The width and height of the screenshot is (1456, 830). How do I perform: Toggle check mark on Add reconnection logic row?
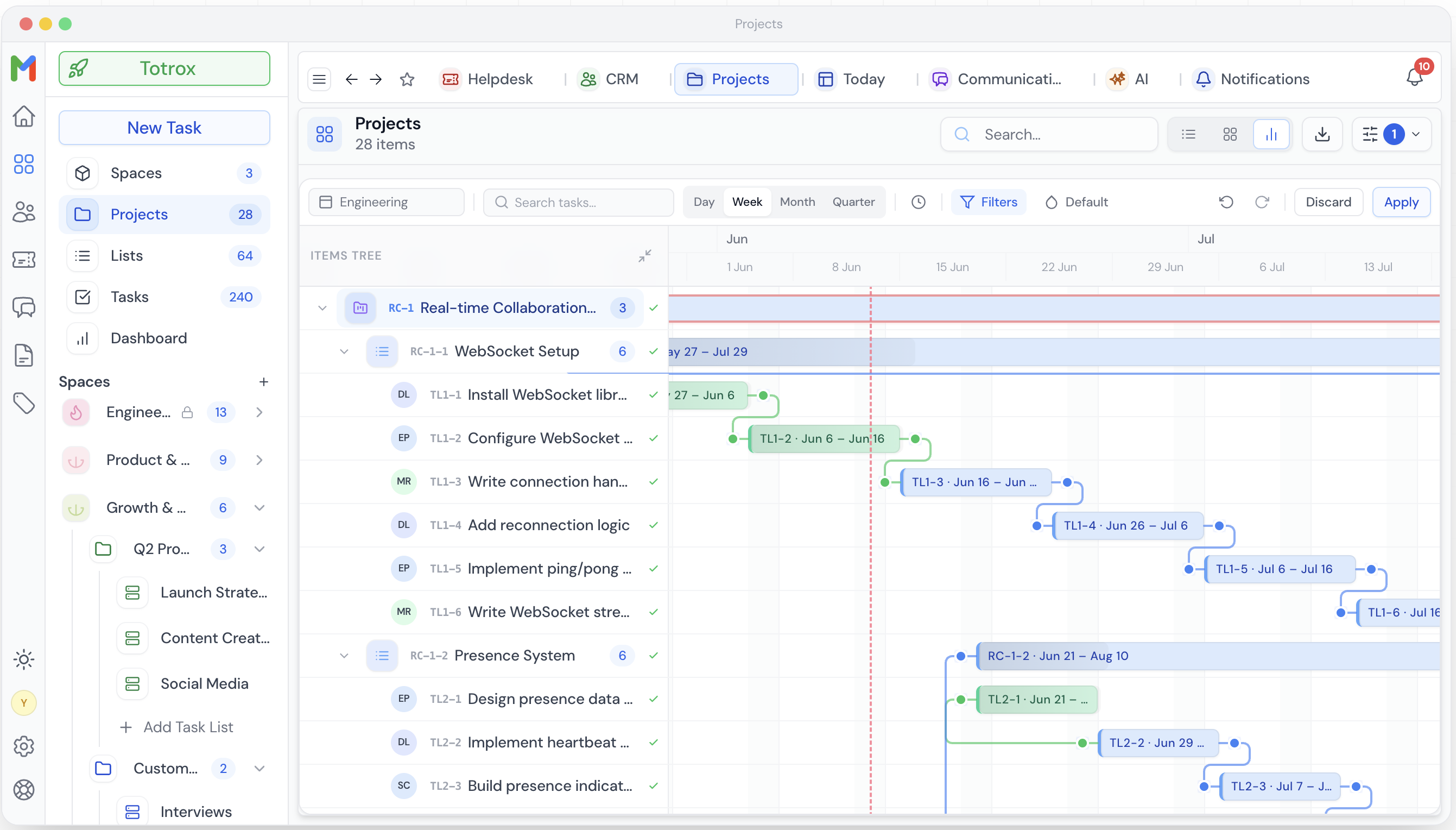point(654,525)
